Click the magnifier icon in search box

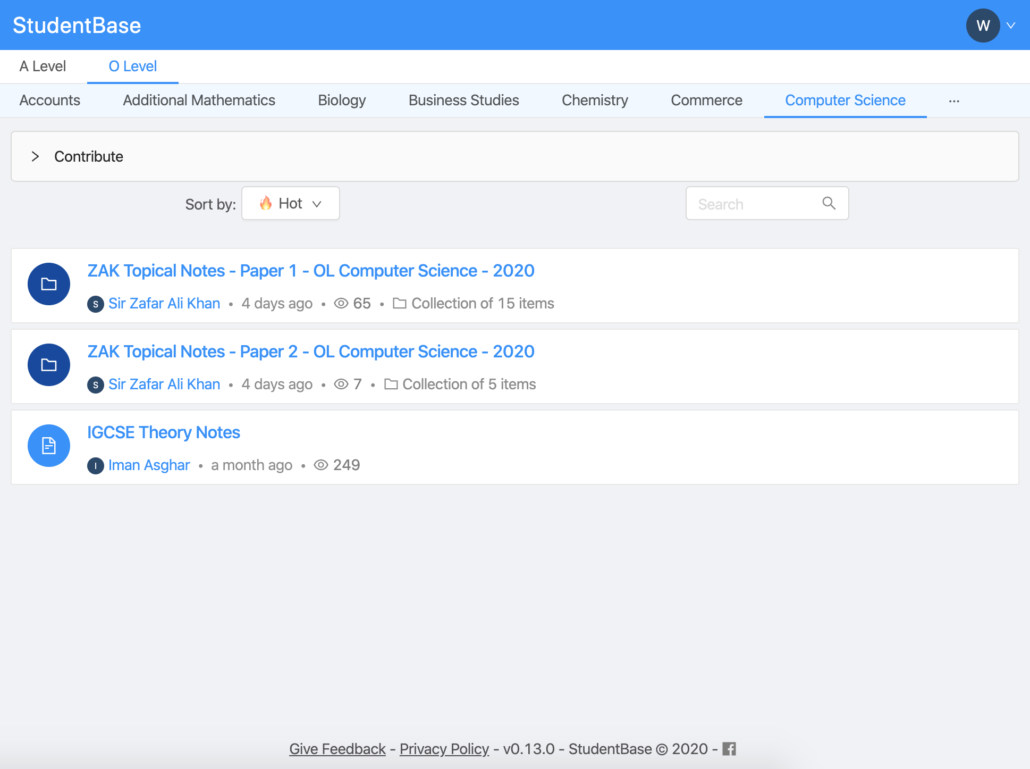point(828,203)
